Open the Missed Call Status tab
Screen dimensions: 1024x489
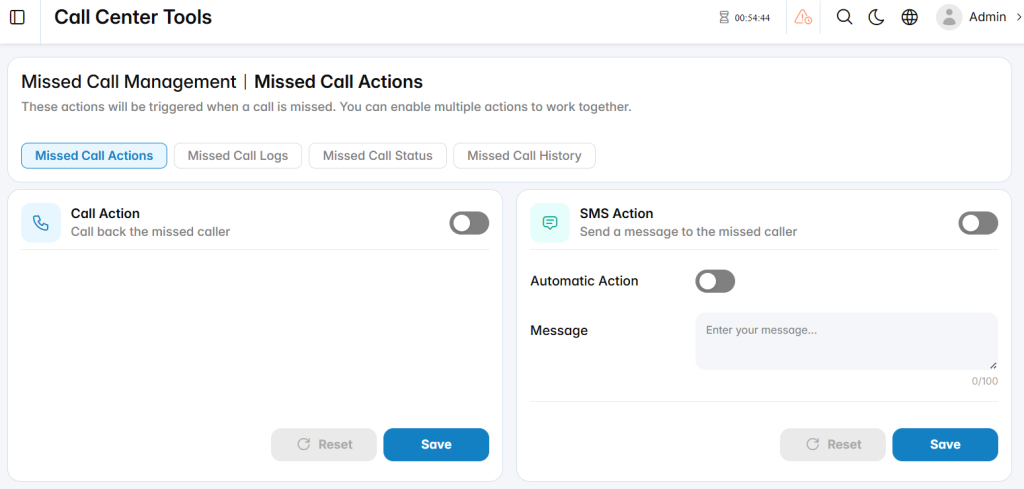point(377,156)
